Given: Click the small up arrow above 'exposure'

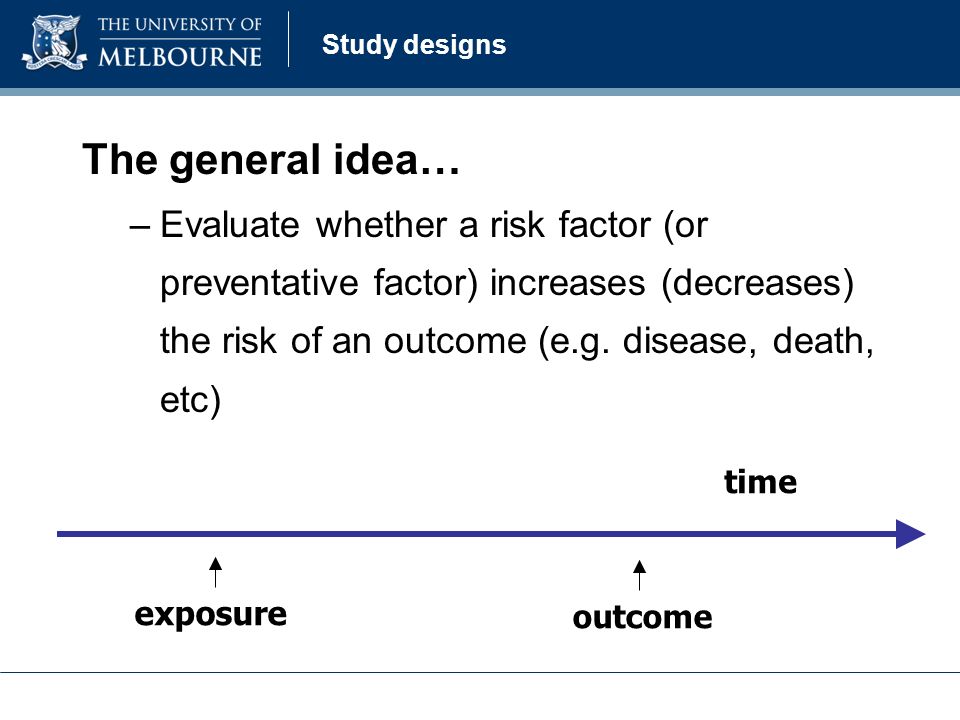Looking at the screenshot, I should (216, 572).
